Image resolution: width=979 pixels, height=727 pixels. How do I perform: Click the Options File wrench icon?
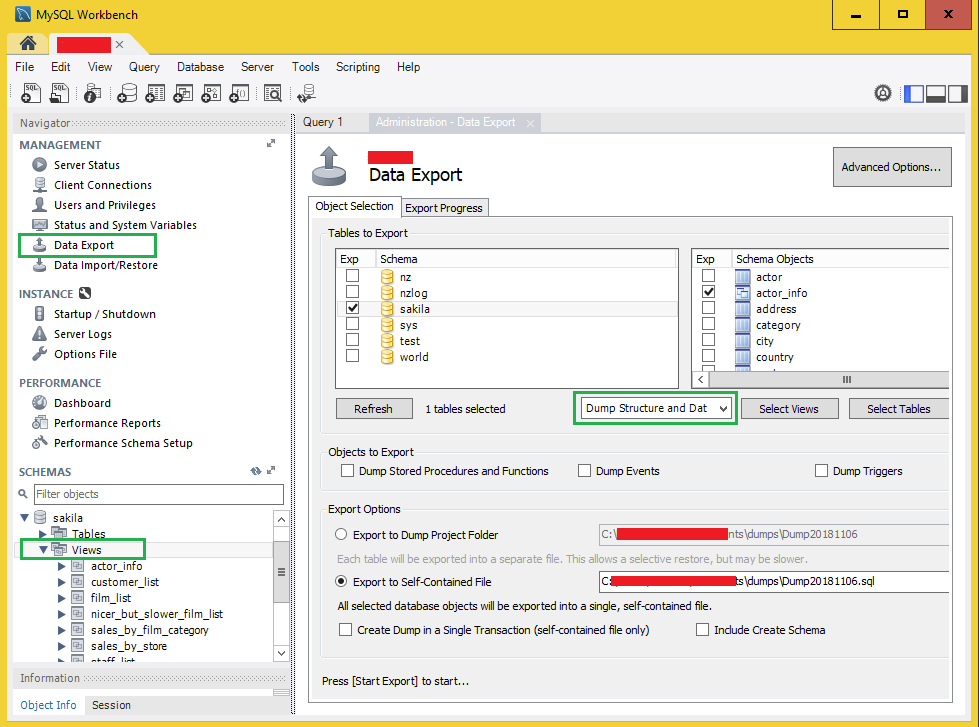(x=39, y=354)
